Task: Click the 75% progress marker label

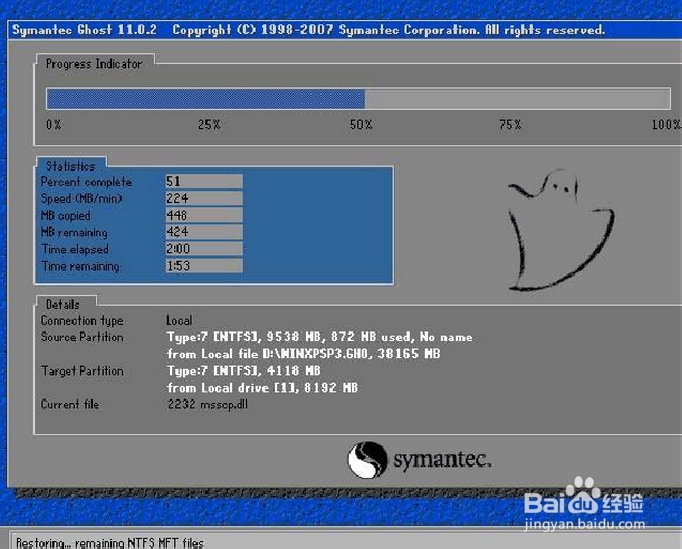Action: 510,125
